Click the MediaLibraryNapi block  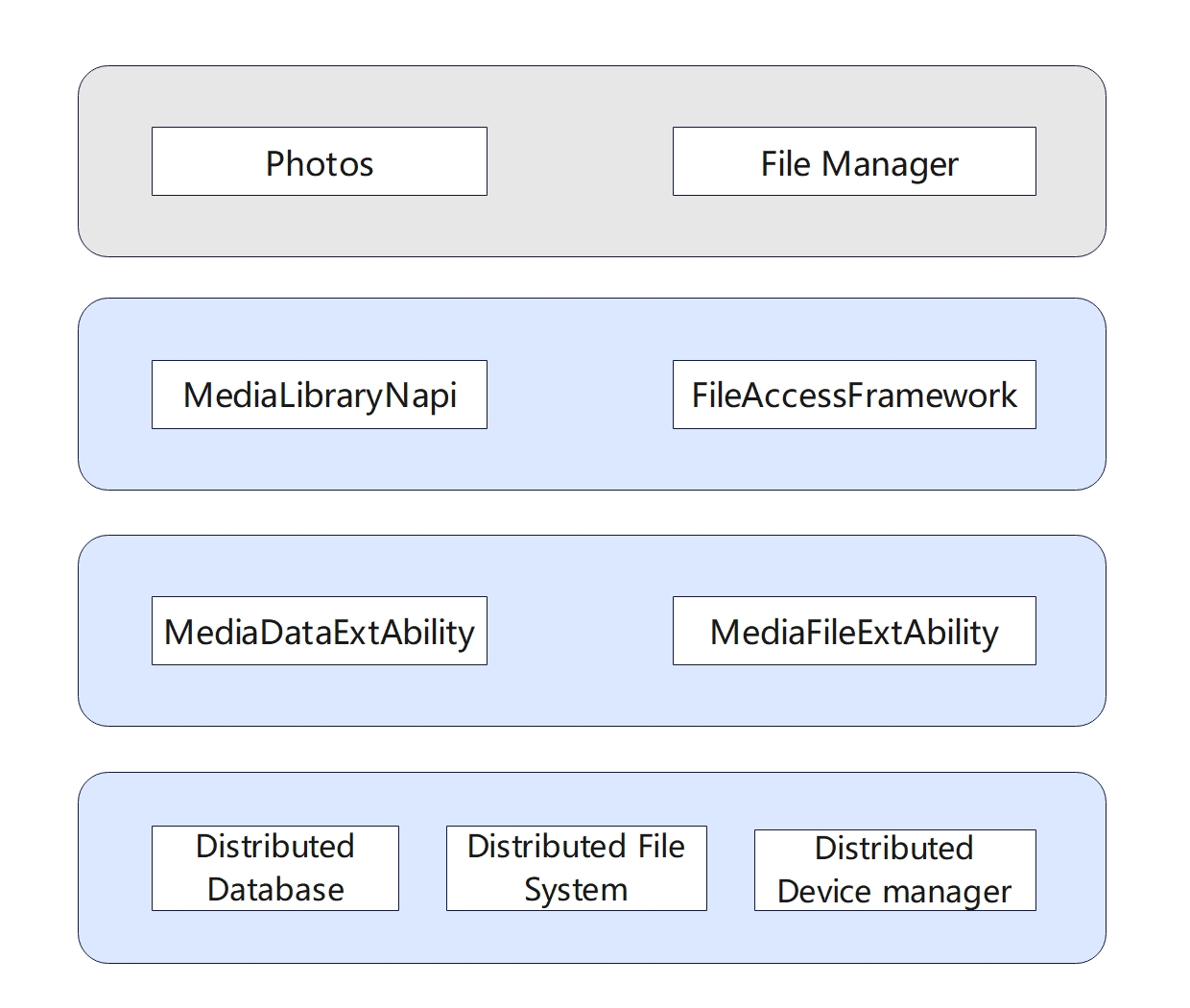[319, 395]
